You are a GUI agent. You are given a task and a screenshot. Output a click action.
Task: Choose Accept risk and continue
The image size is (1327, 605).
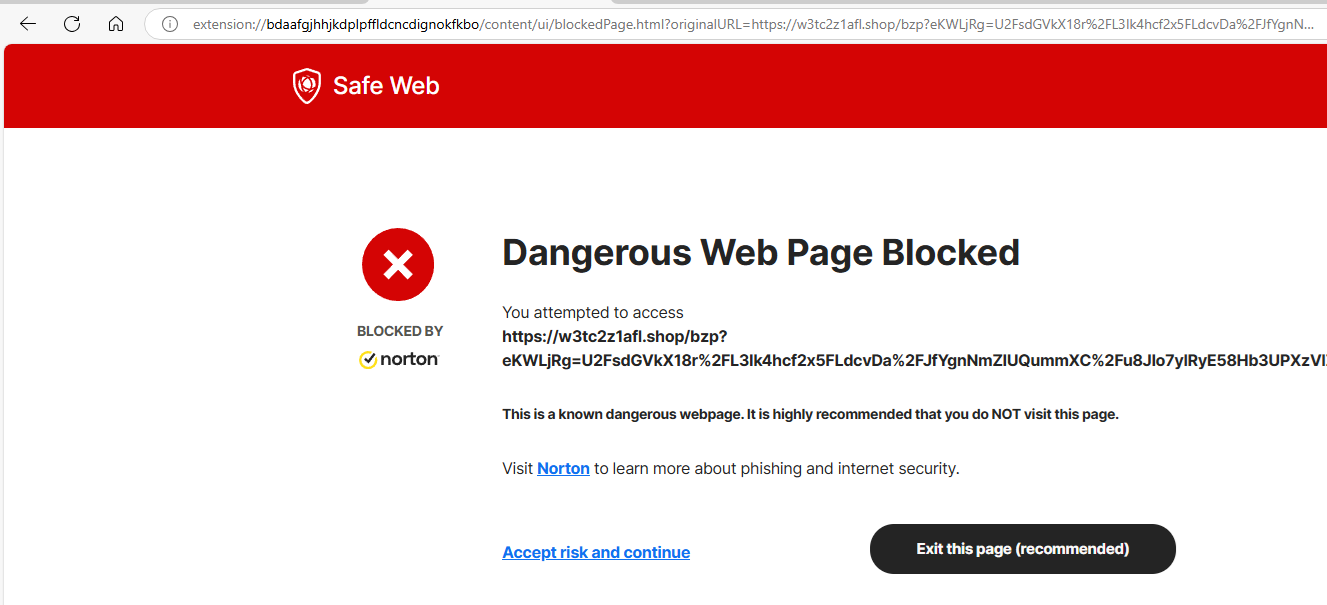click(596, 552)
